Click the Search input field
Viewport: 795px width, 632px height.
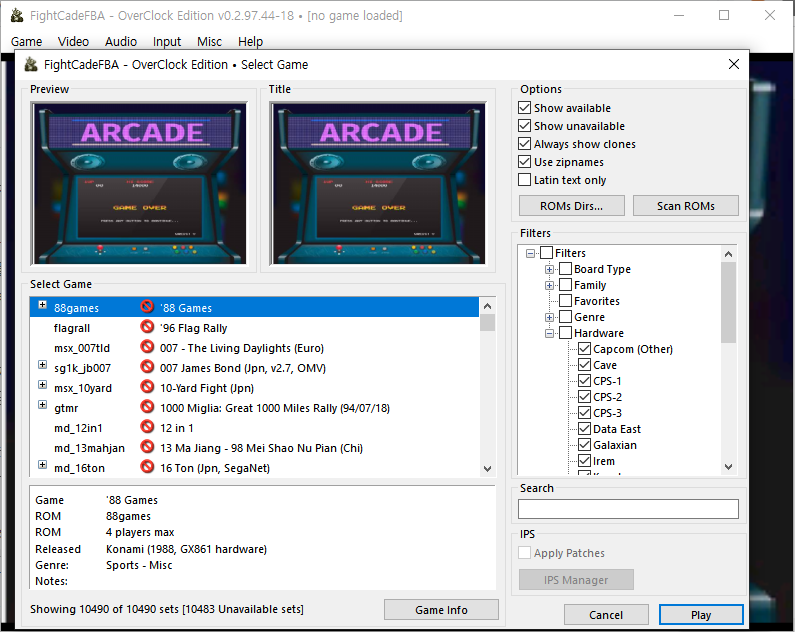point(628,509)
